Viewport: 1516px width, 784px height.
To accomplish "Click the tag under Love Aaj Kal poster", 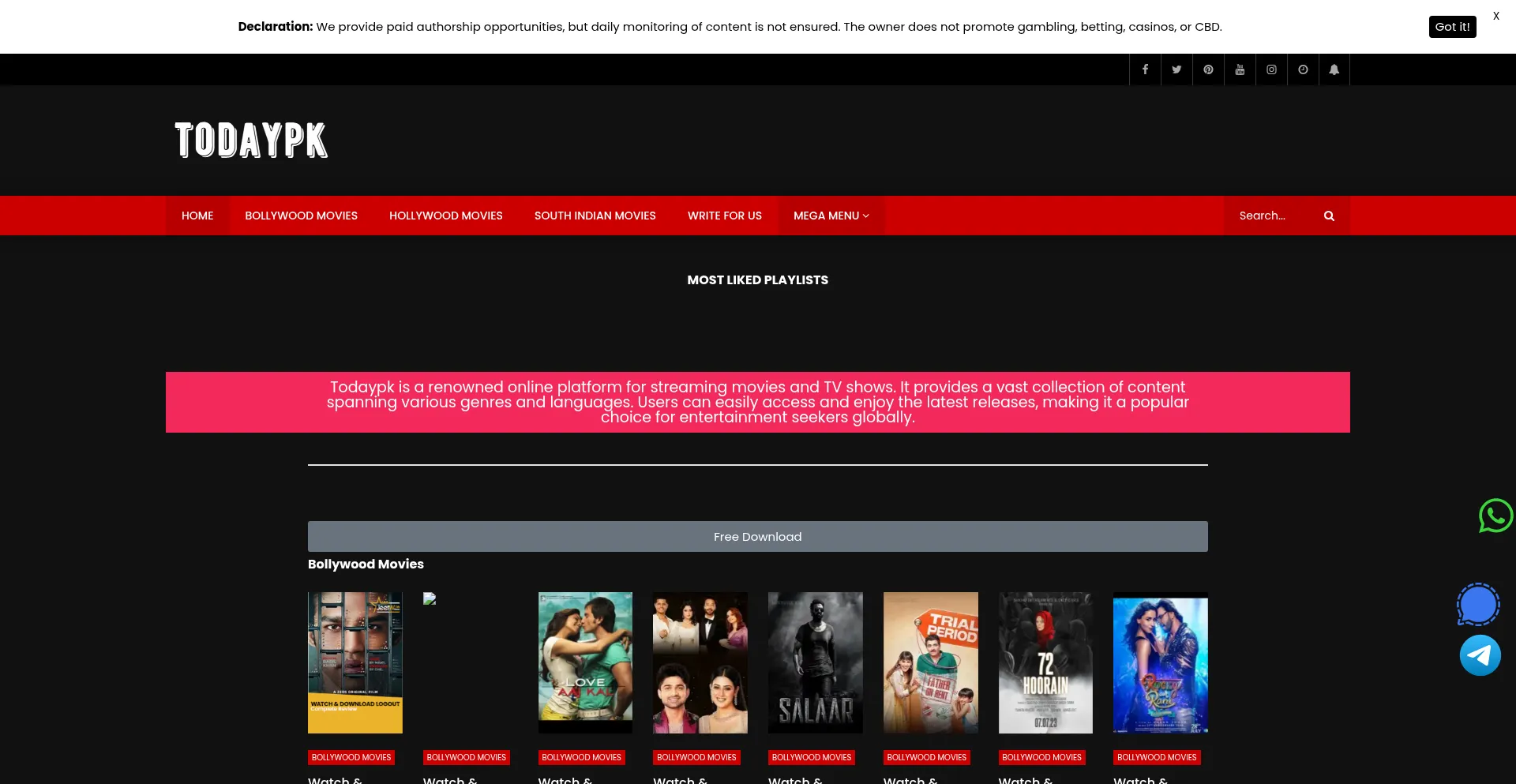I will pyautogui.click(x=582, y=757).
